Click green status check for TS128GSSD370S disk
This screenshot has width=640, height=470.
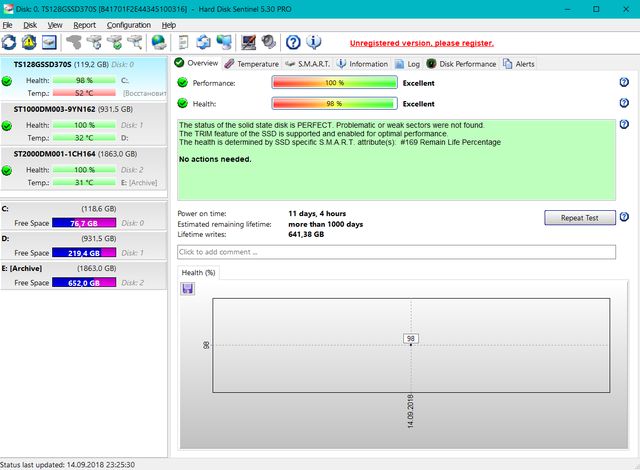(x=7, y=81)
